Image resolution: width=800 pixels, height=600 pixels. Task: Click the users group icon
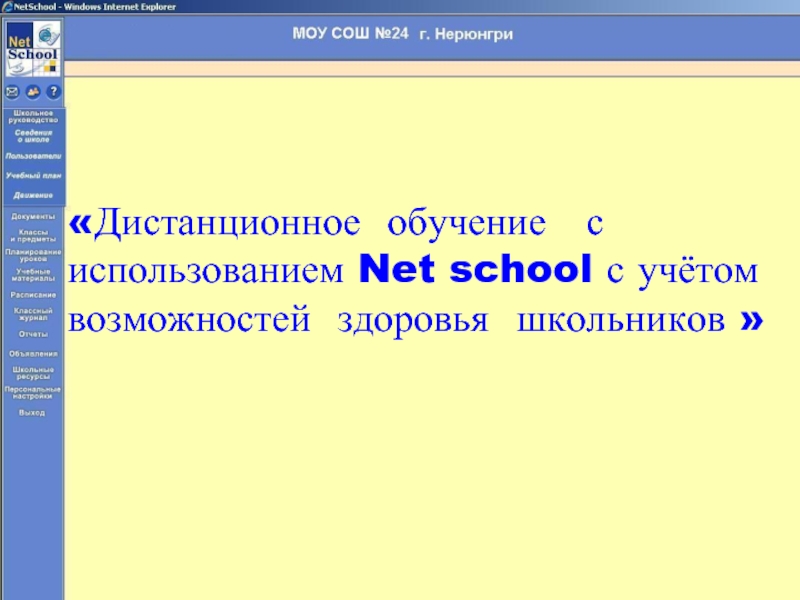(33, 92)
